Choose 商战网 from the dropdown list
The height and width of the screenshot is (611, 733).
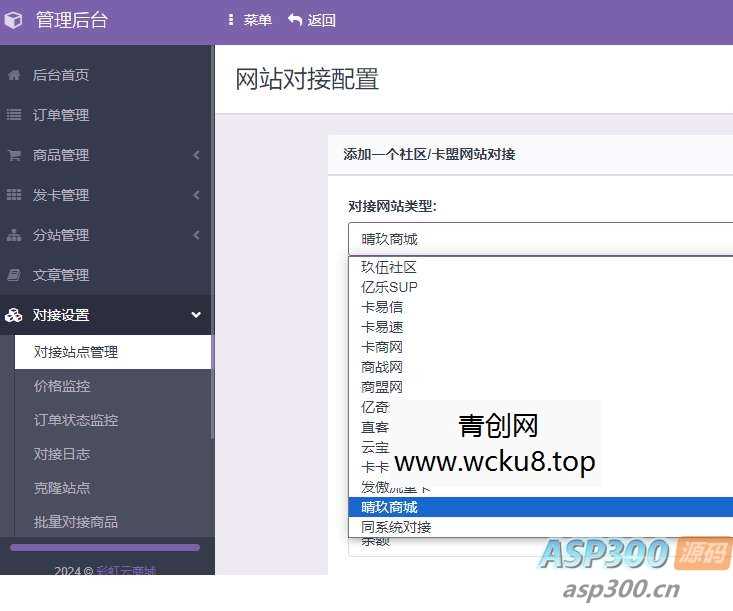click(540, 367)
